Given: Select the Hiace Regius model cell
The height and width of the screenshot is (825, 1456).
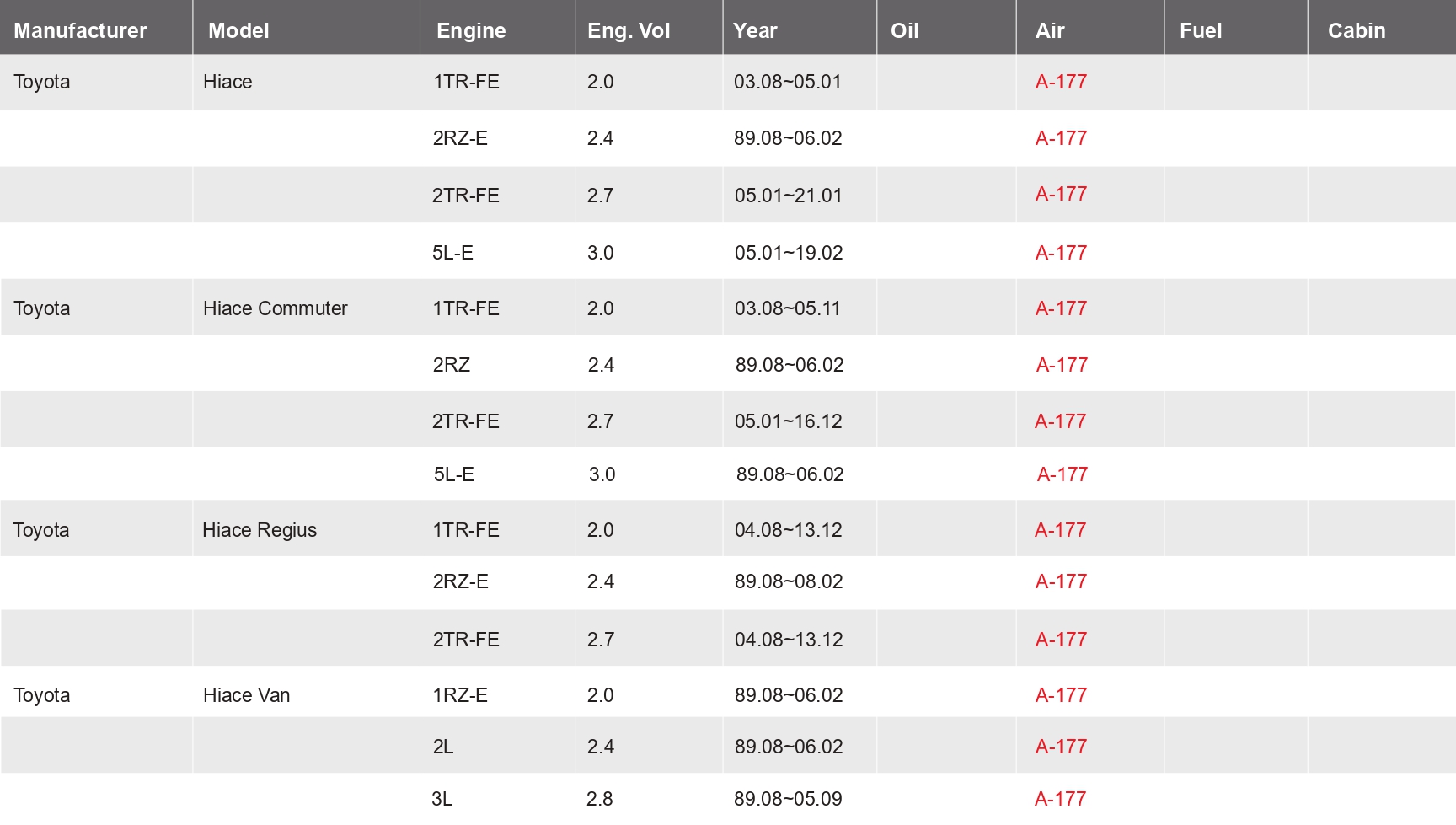Looking at the screenshot, I should [260, 530].
